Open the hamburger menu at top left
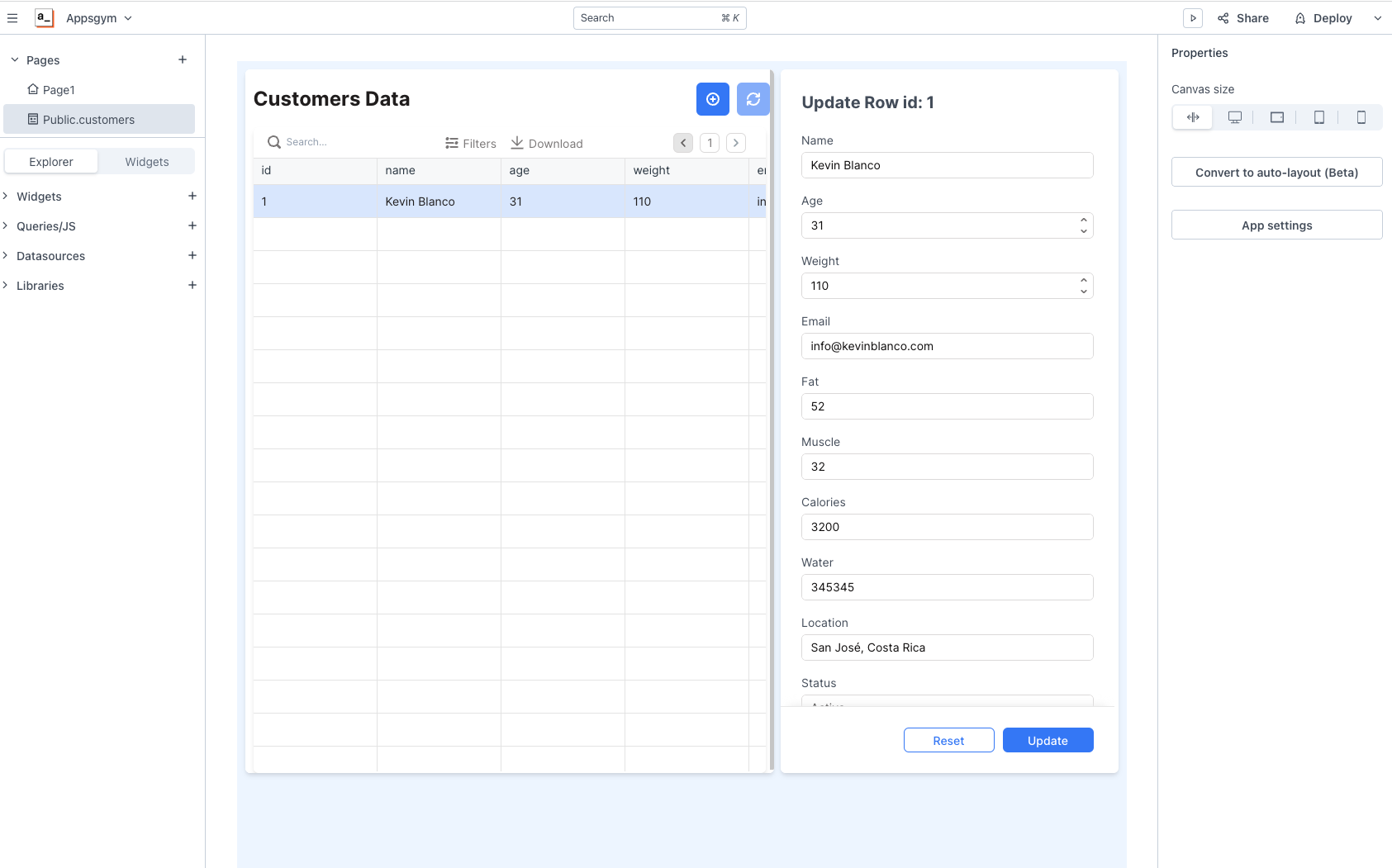This screenshot has width=1392, height=868. (x=12, y=18)
